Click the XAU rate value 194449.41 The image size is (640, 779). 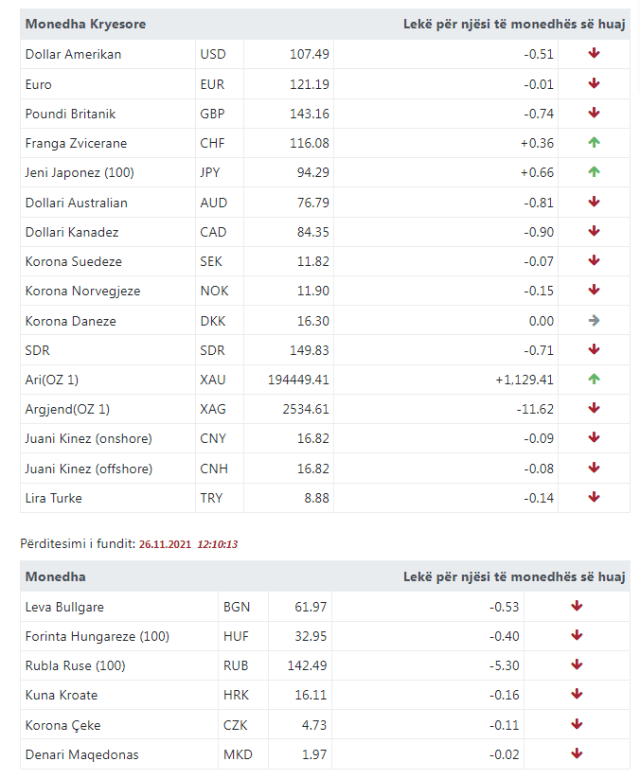299,380
